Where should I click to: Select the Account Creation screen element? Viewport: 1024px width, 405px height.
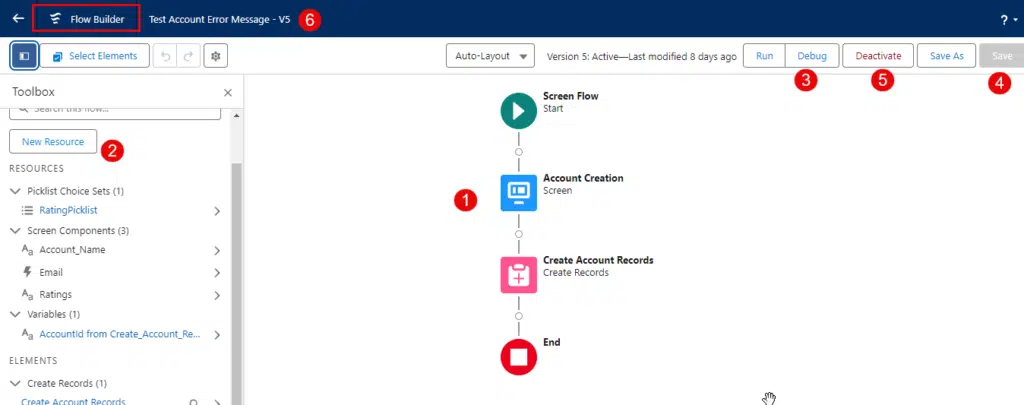click(x=519, y=192)
